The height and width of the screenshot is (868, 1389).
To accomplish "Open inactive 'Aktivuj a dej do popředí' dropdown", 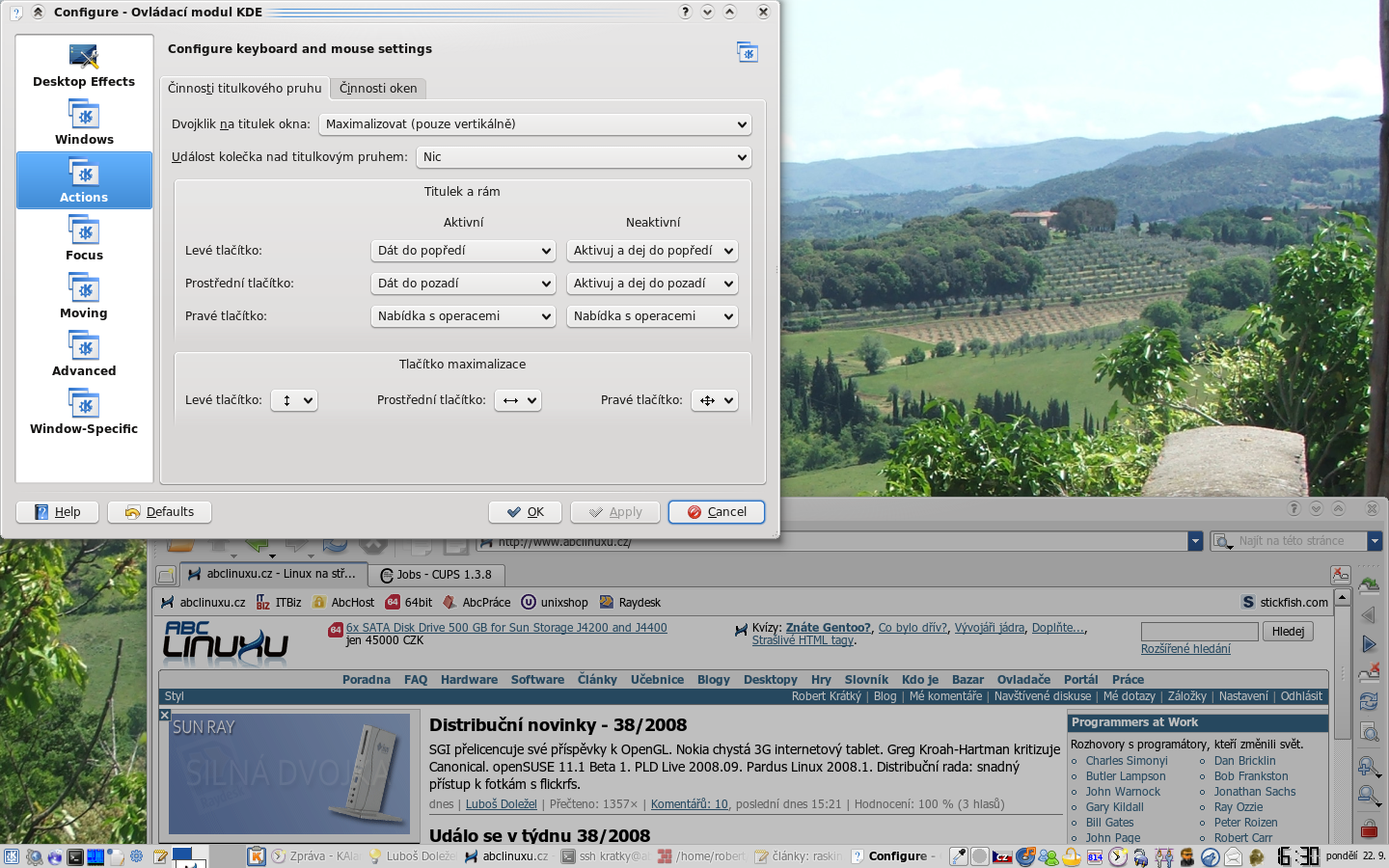I will pyautogui.click(x=652, y=251).
